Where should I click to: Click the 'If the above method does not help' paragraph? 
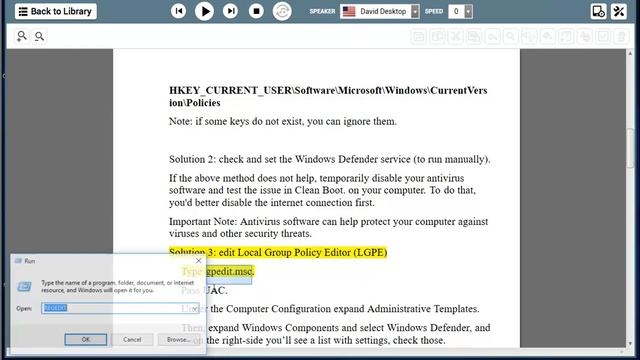(322, 190)
